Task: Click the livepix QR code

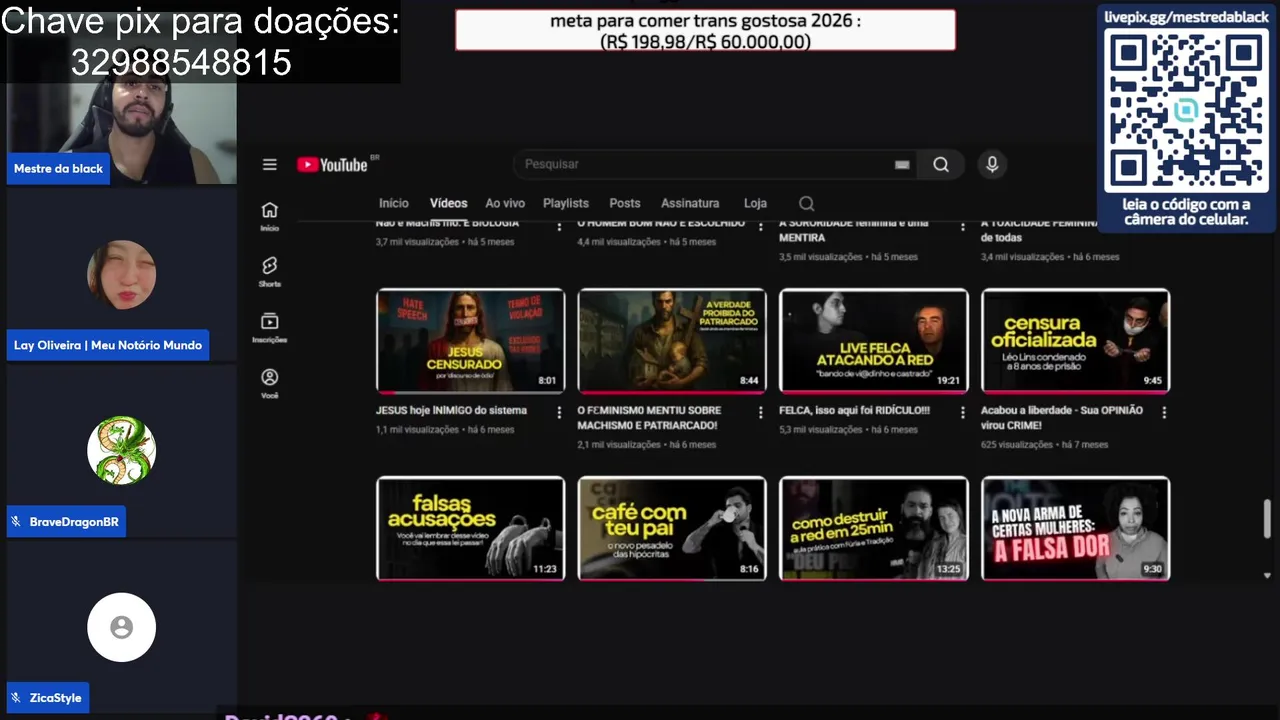Action: (1186, 111)
